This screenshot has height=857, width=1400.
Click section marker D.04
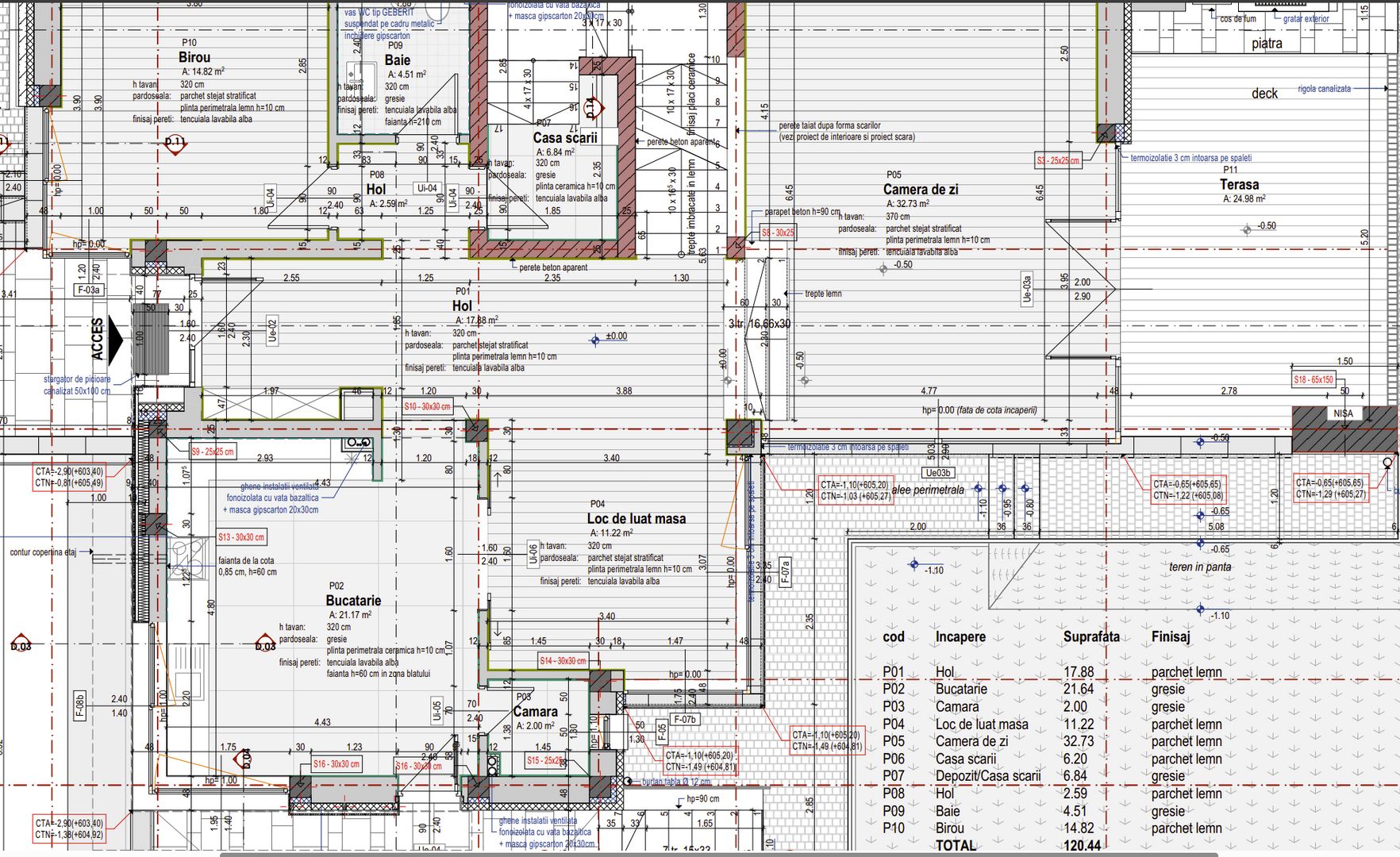point(246,759)
